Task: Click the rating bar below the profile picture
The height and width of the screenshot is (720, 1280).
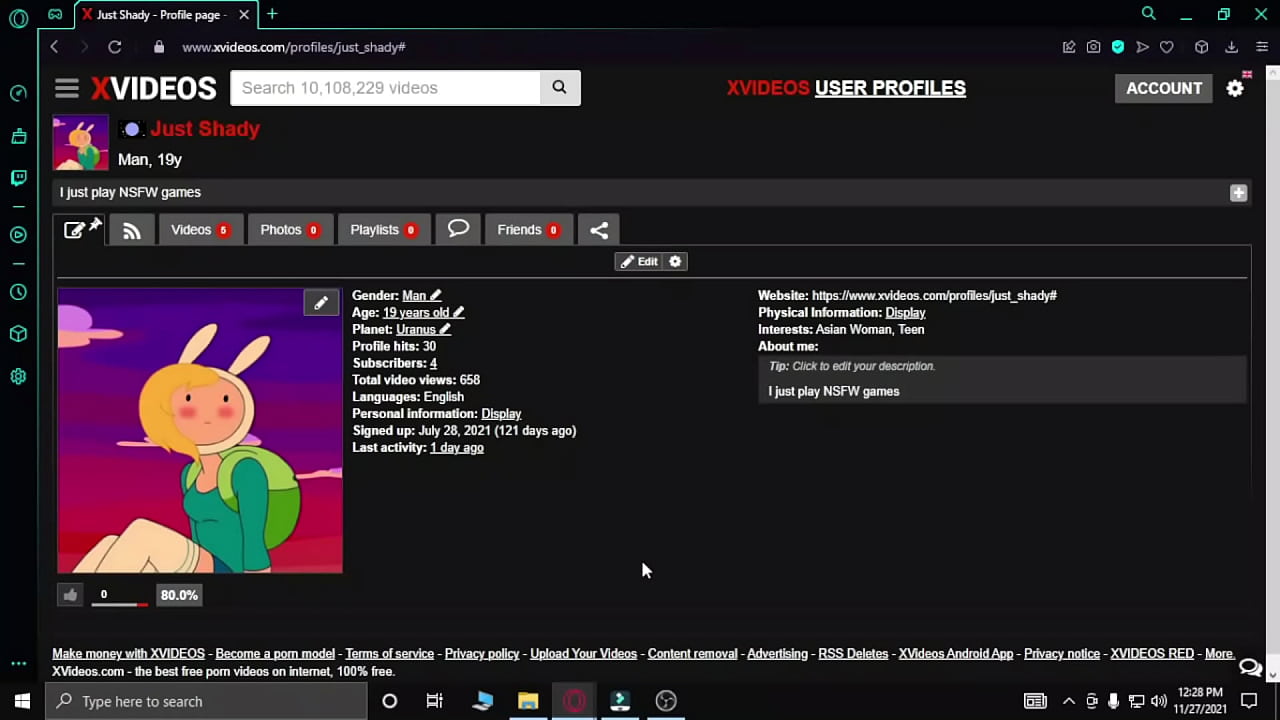Action: (x=120, y=602)
